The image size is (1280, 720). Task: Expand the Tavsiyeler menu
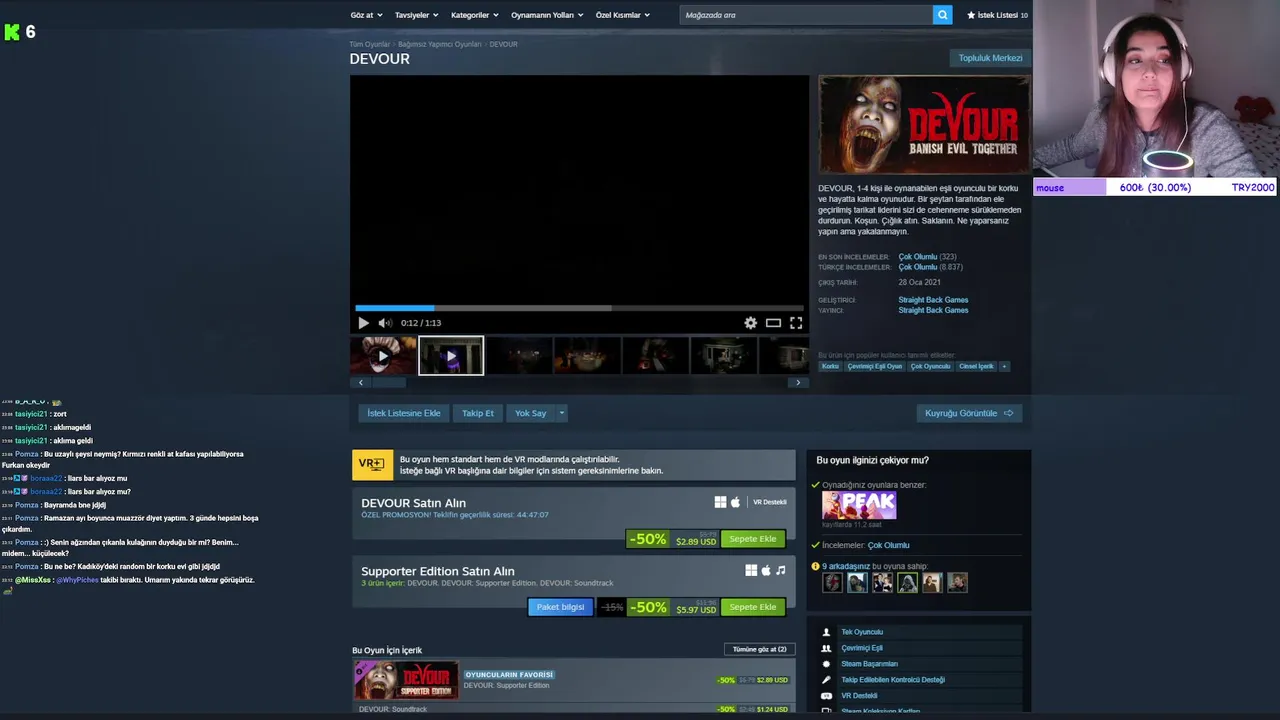point(415,15)
